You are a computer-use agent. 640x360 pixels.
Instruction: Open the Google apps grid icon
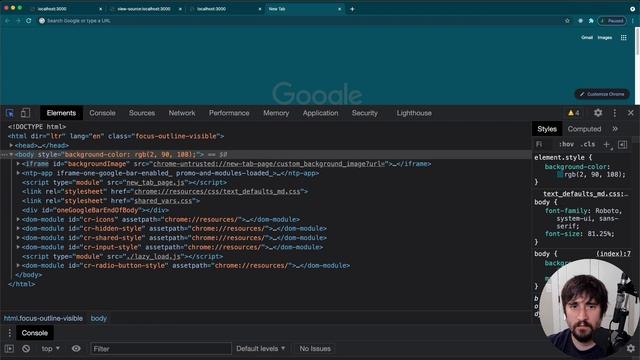pos(623,38)
